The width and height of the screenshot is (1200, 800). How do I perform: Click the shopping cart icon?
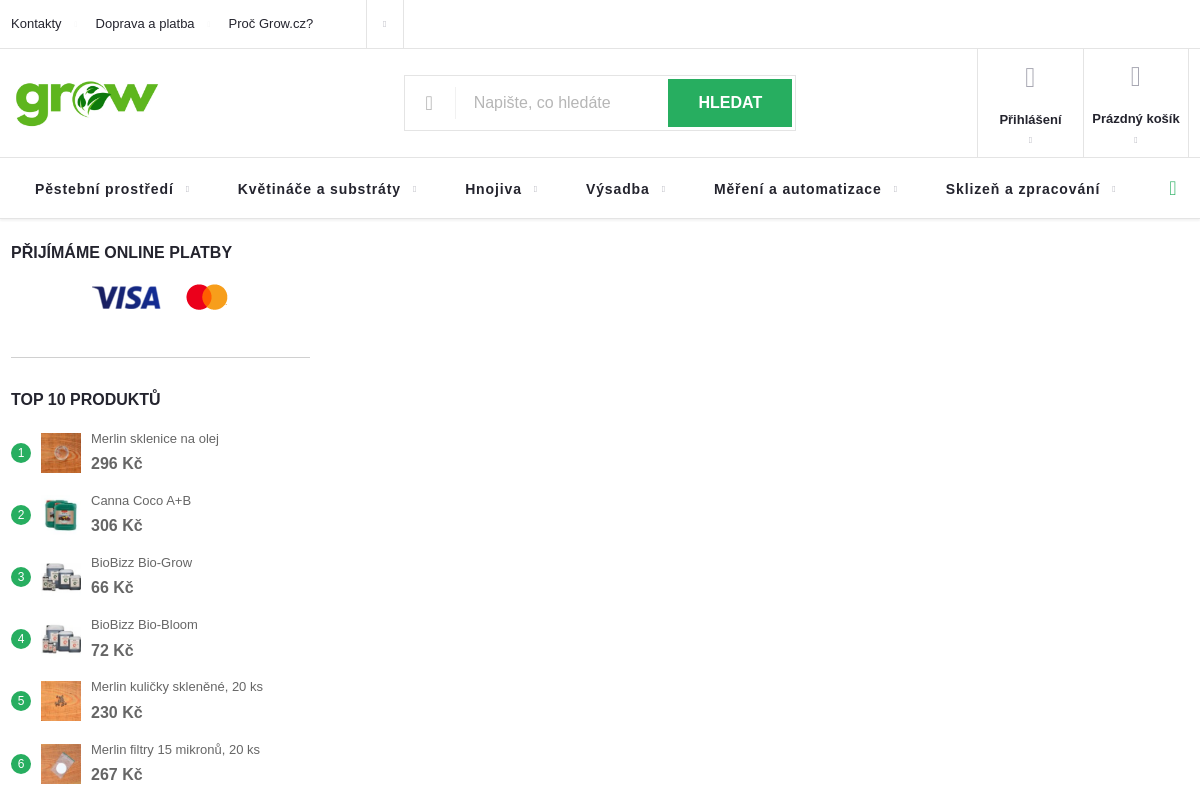click(1136, 76)
